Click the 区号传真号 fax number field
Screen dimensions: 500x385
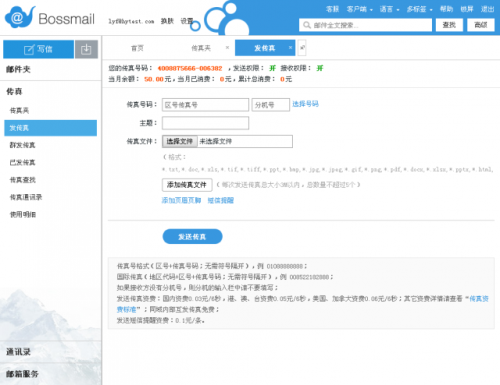(205, 105)
